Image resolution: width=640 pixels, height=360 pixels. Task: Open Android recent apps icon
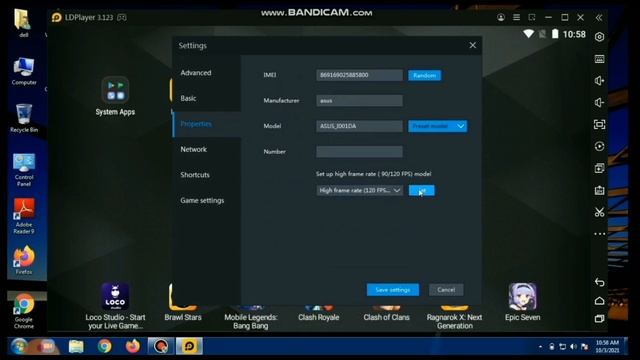(x=599, y=318)
